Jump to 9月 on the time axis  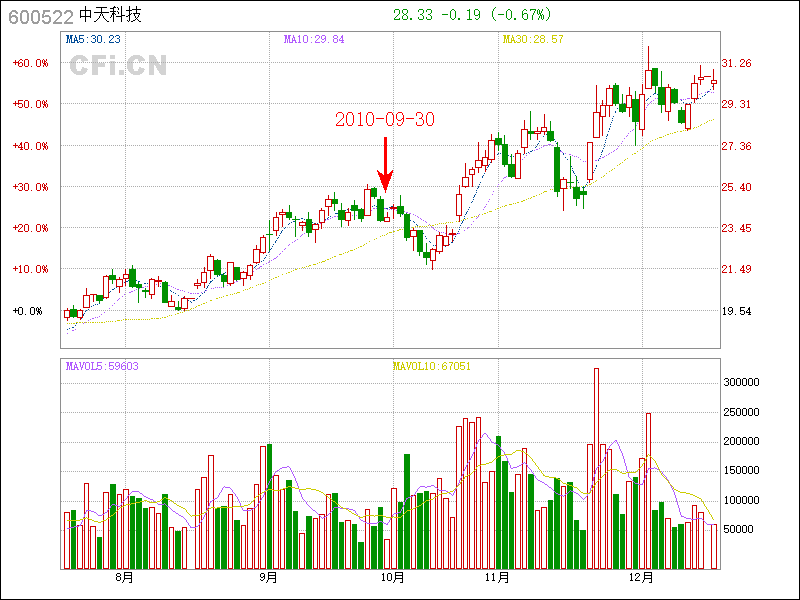[x=268, y=577]
